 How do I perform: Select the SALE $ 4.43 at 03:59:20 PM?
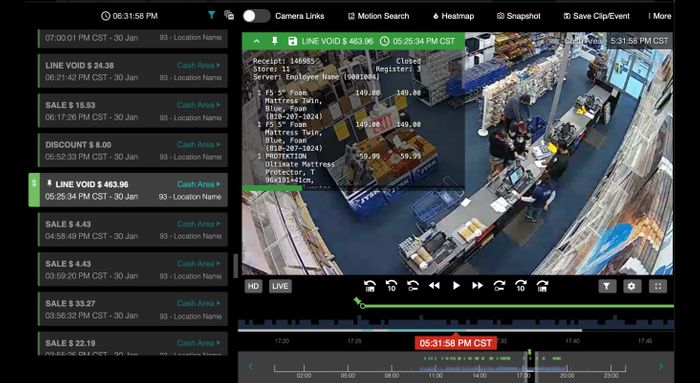point(133,270)
